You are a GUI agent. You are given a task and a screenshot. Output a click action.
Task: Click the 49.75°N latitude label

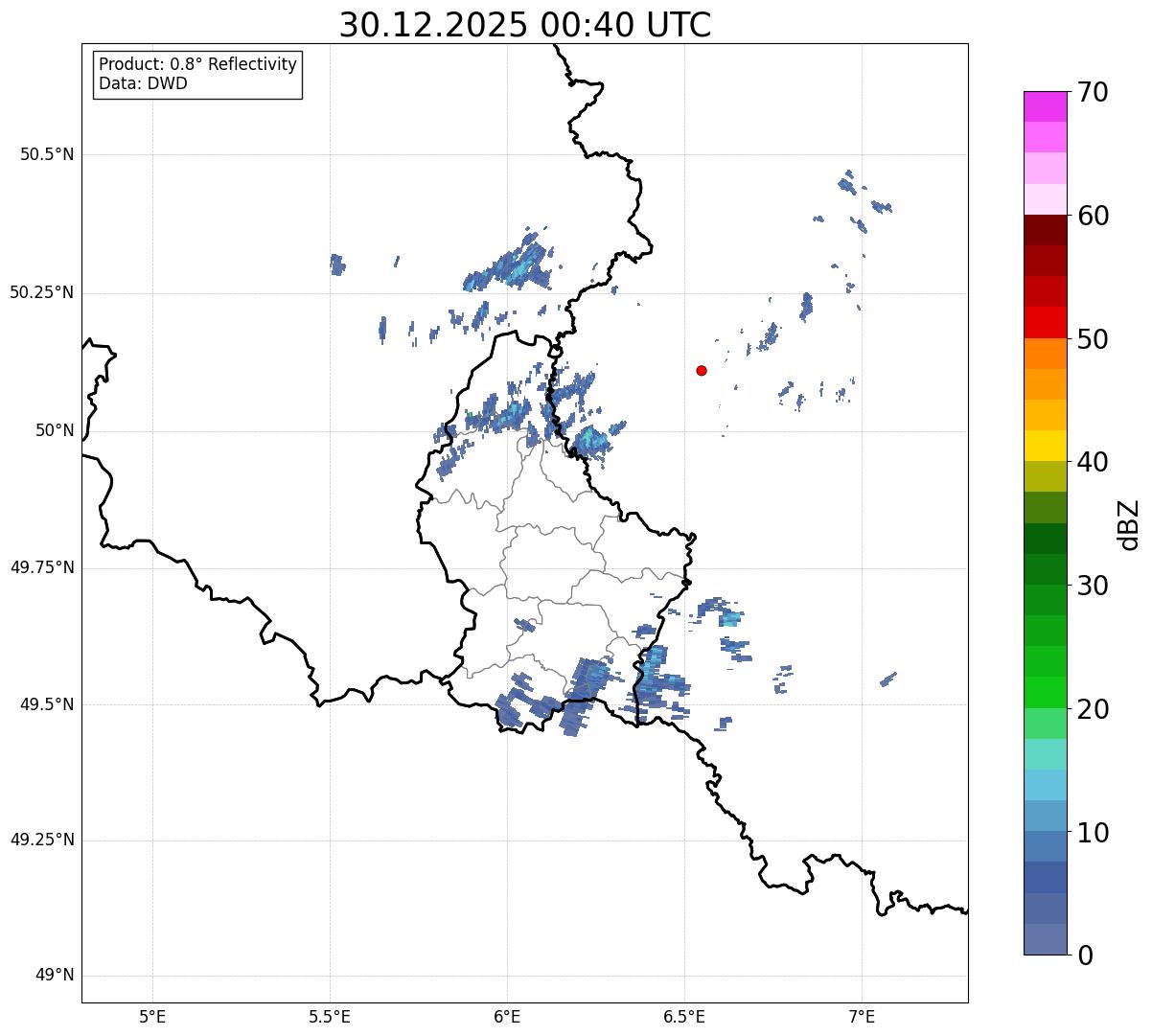(42, 567)
